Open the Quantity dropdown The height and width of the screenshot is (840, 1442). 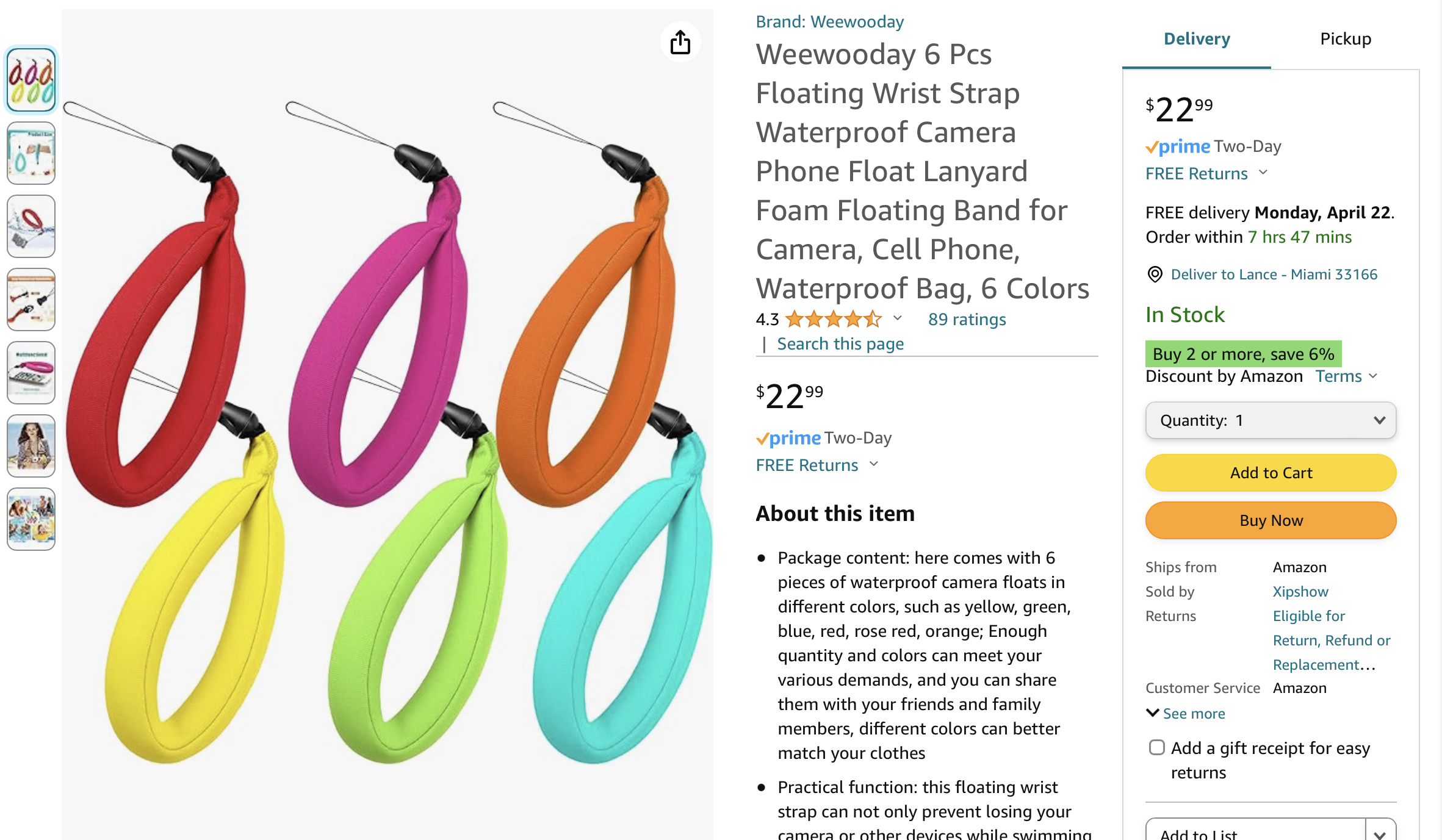(x=1271, y=420)
